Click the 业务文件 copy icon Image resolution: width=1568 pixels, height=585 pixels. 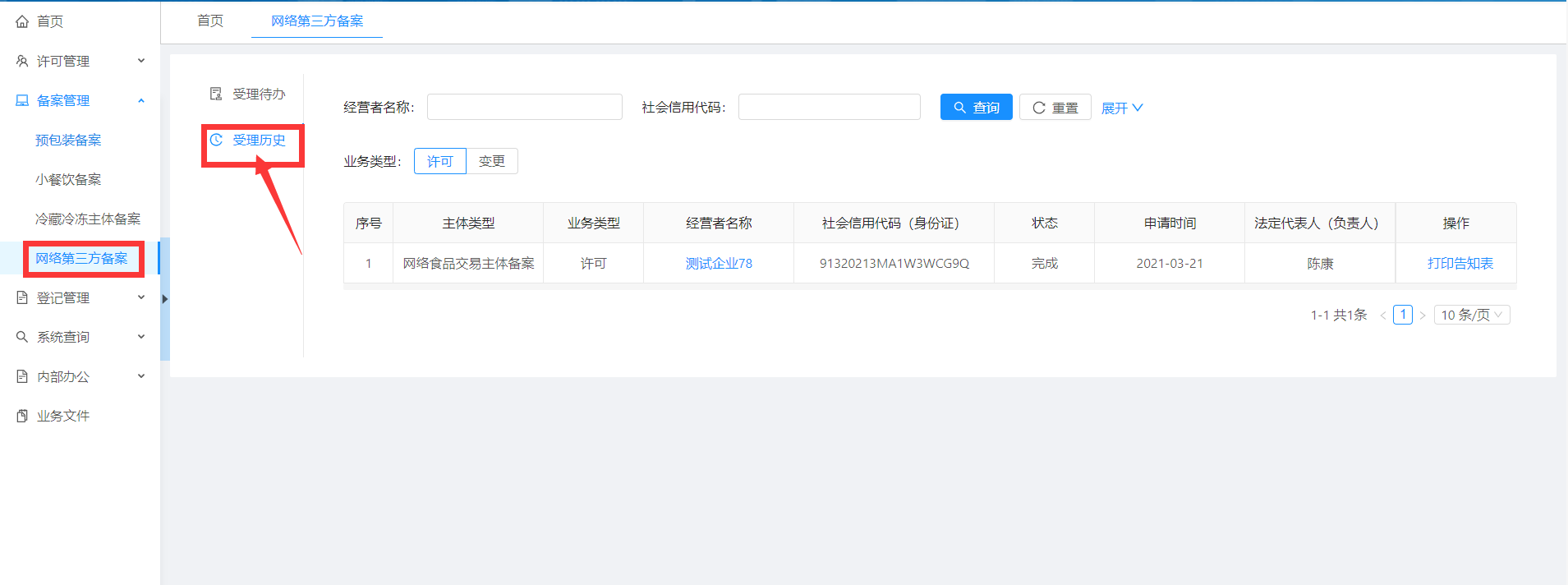[x=22, y=416]
